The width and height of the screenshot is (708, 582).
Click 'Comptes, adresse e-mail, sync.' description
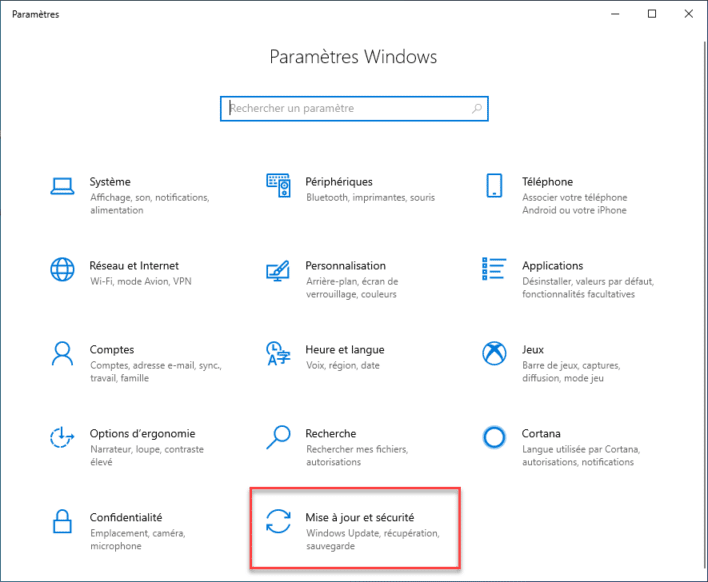coord(156,372)
